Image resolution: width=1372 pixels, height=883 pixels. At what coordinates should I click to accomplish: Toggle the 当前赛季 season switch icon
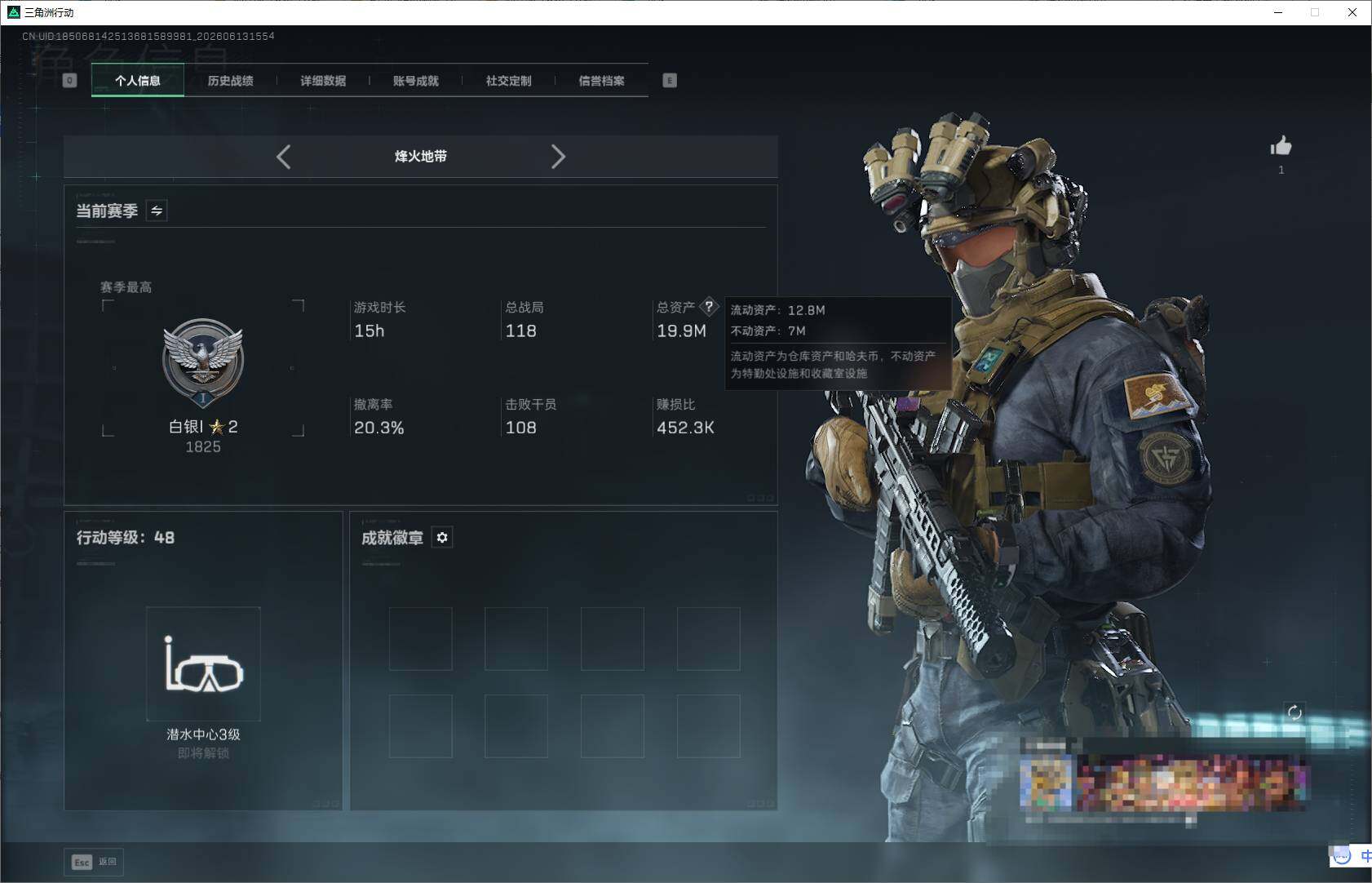(157, 211)
